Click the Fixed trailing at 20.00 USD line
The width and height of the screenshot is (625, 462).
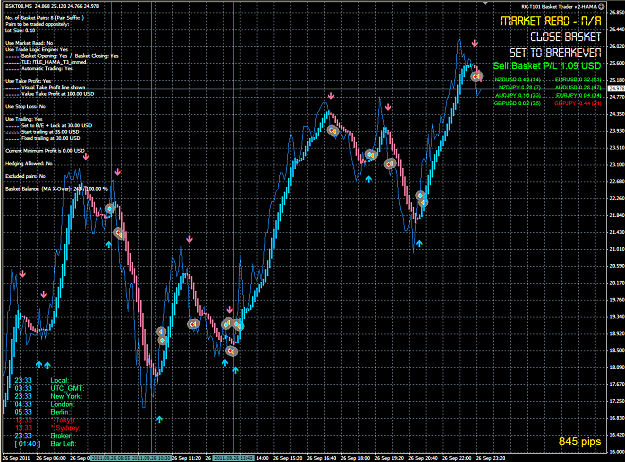point(50,138)
